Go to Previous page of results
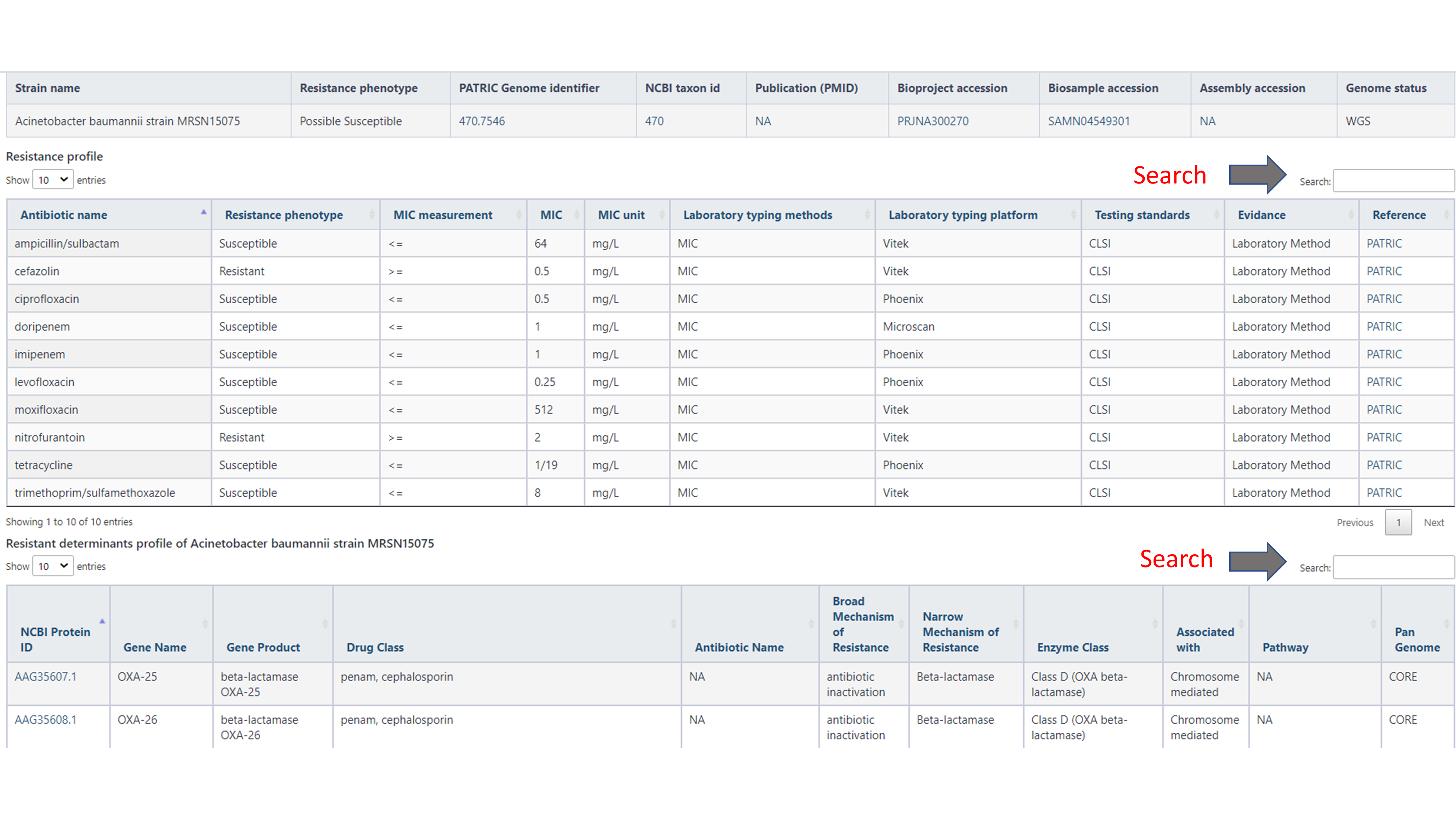1456x819 pixels. pos(1354,522)
